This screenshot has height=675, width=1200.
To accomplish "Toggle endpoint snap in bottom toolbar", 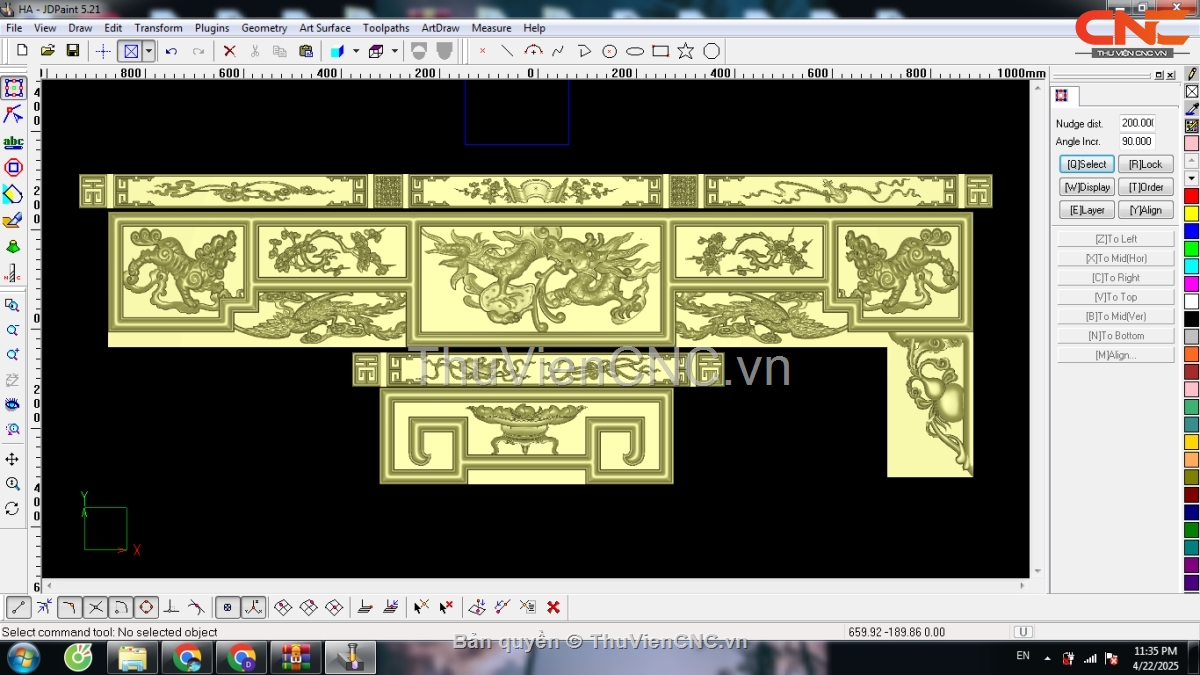I will [19, 607].
